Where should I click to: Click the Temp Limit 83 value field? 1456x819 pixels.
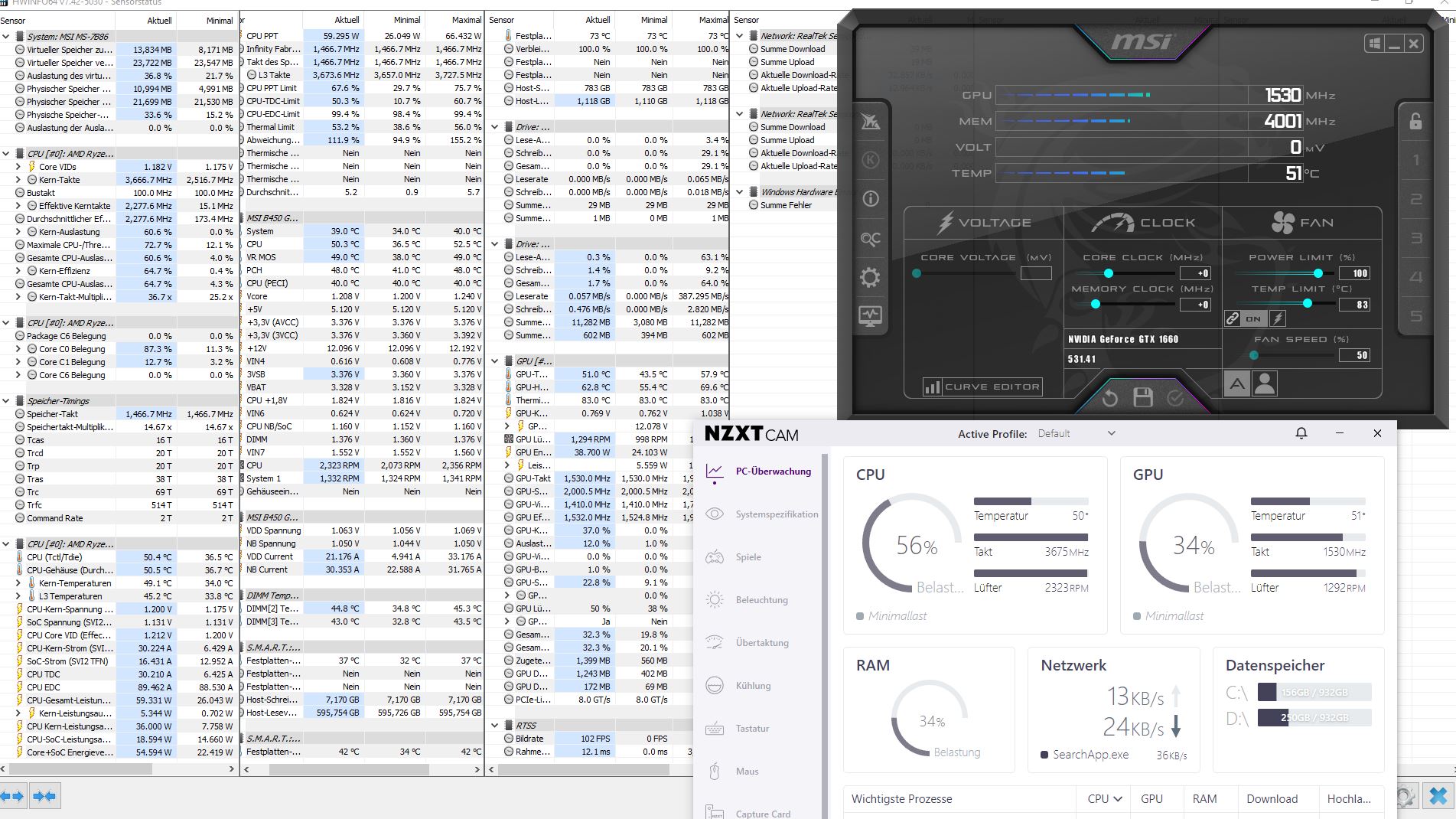[1353, 305]
